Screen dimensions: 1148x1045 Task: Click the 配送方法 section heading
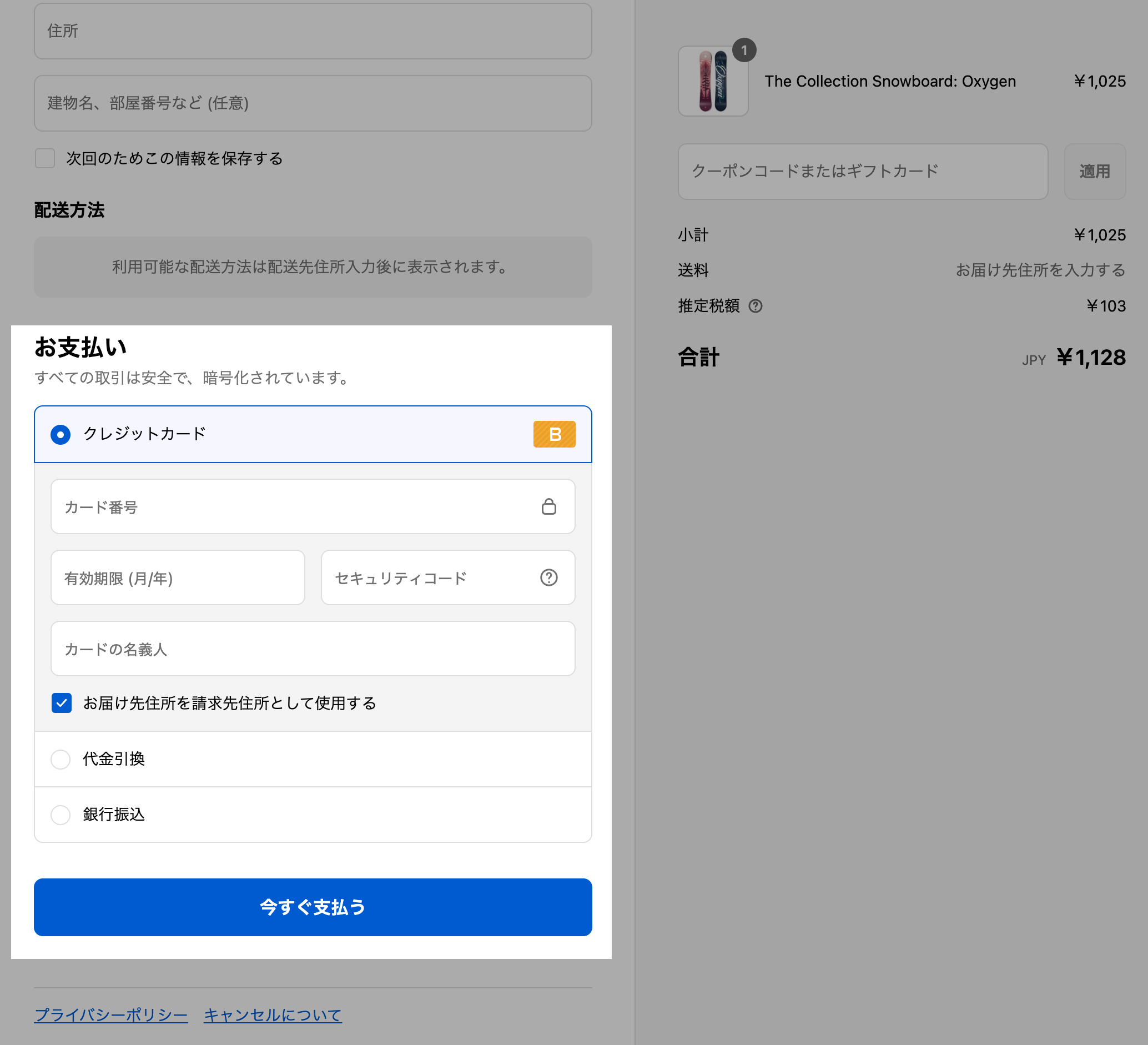coord(69,210)
